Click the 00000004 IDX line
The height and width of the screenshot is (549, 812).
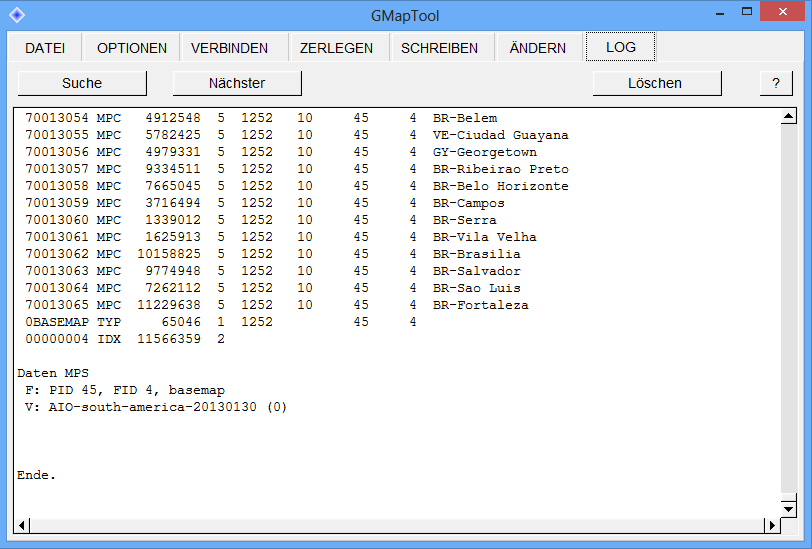click(x=125, y=339)
